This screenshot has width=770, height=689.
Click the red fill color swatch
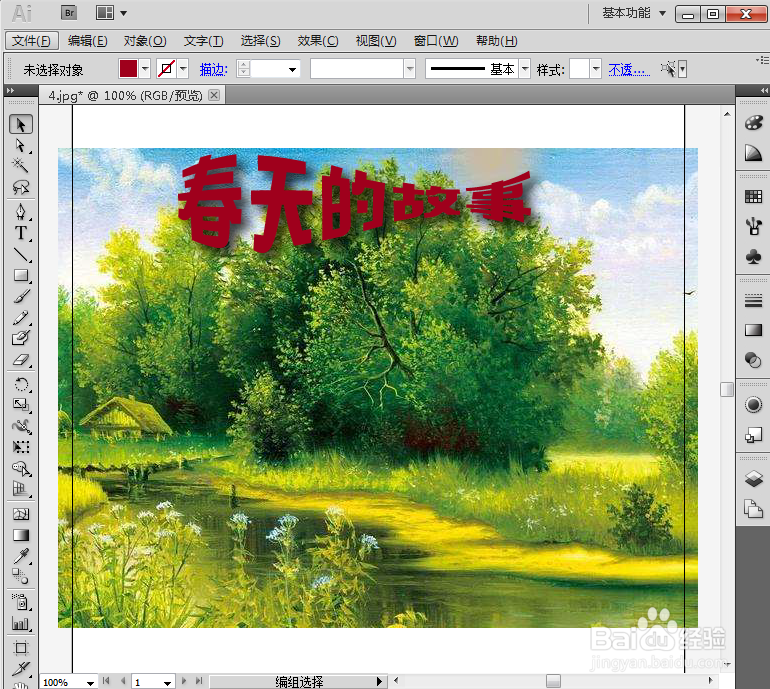tap(128, 69)
